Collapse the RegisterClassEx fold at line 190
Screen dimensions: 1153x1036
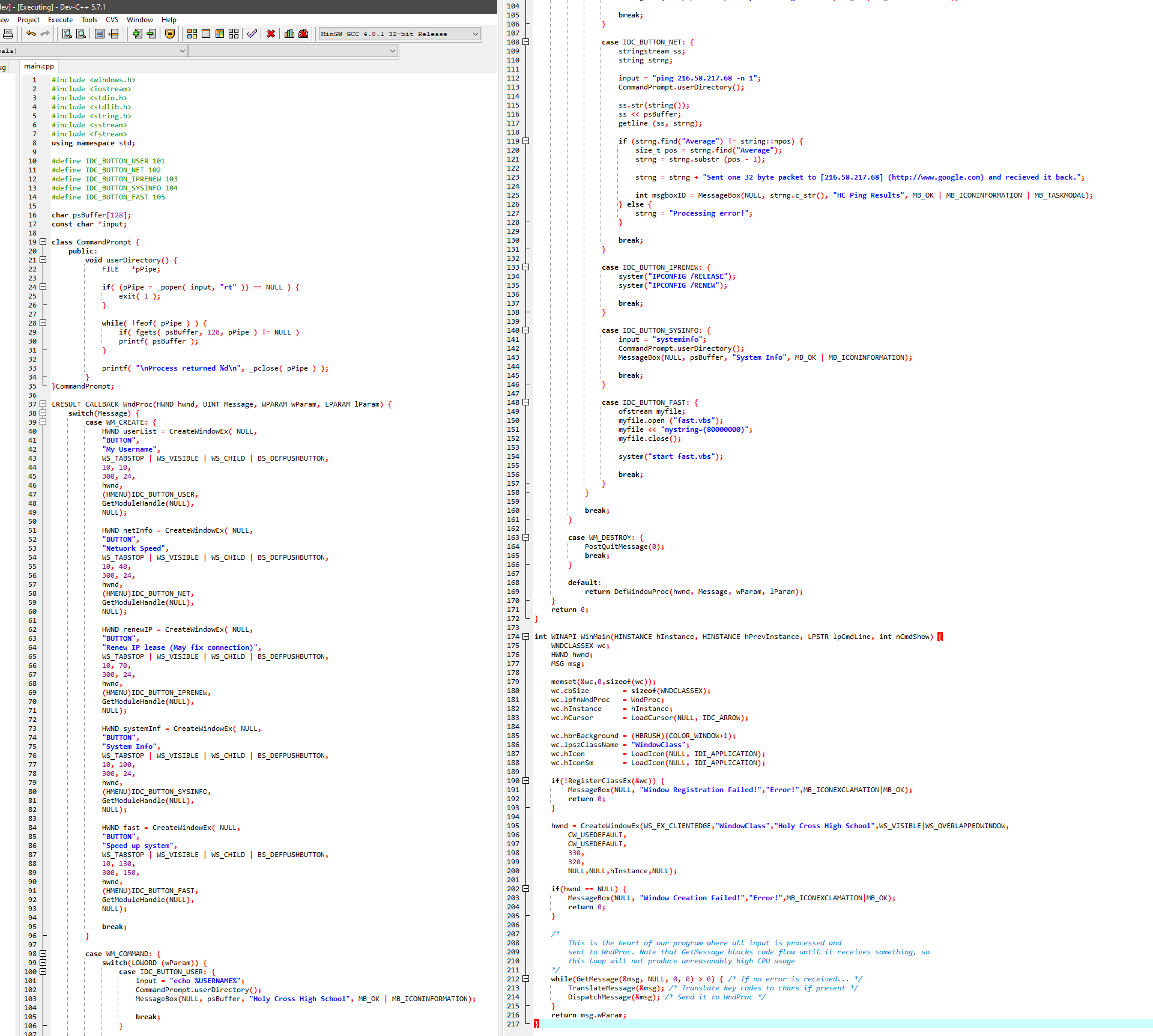coord(526,781)
